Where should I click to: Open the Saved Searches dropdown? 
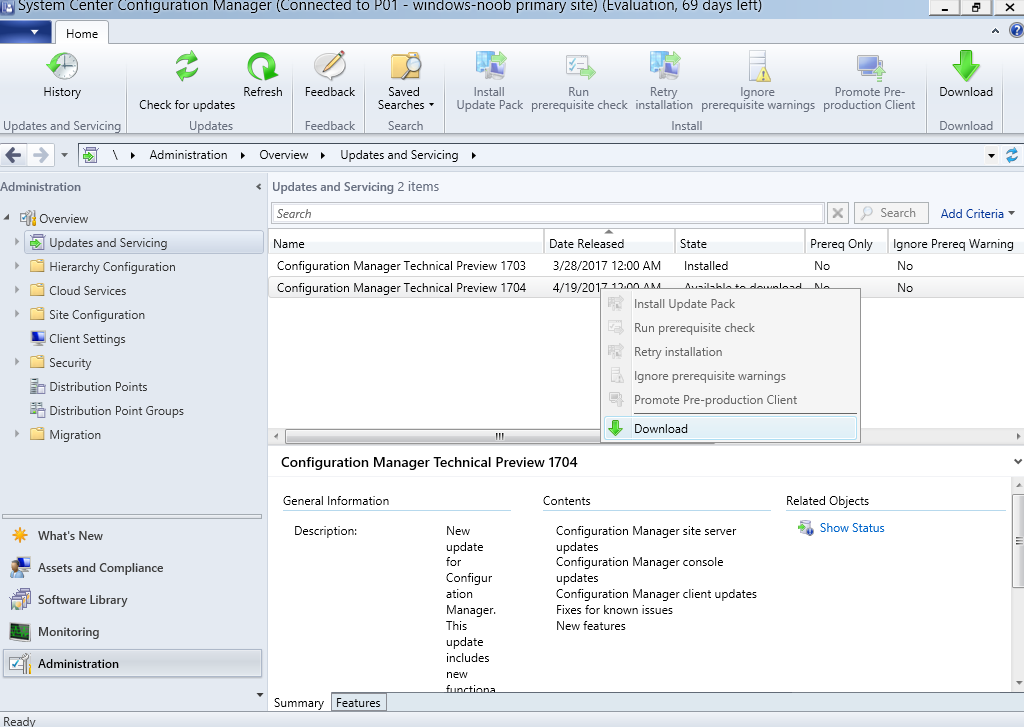405,81
